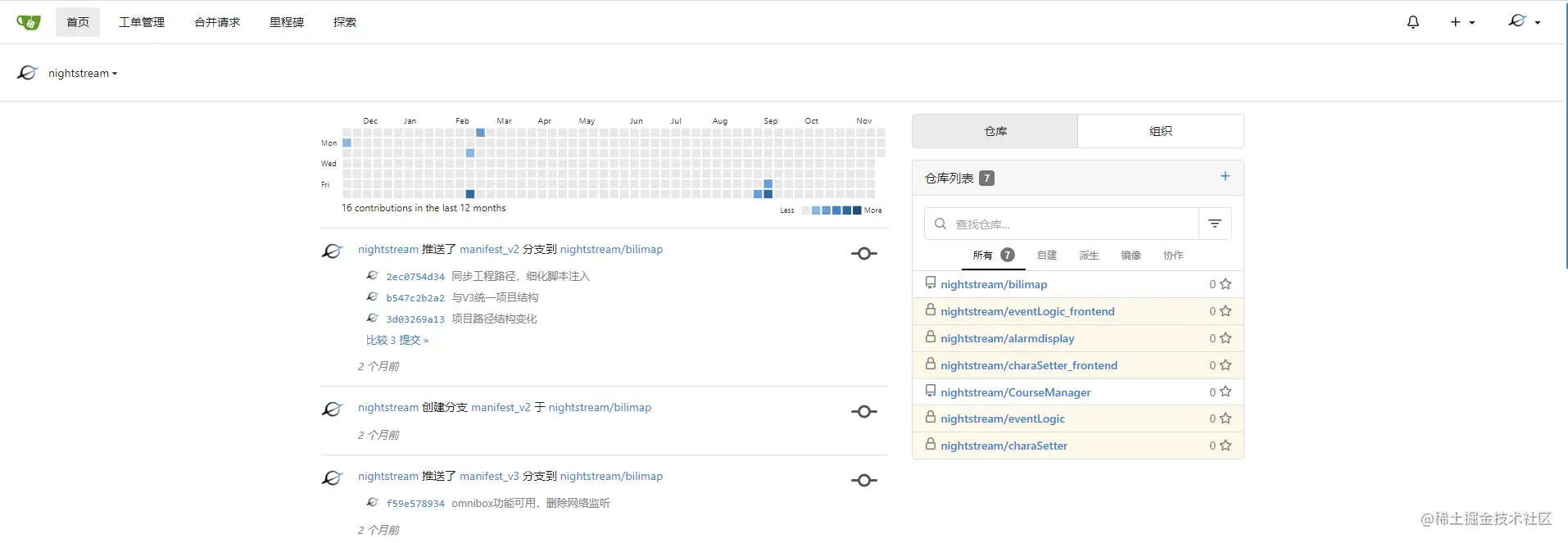Click the lock icon of nightstream/alarmdisplay
The width and height of the screenshot is (1568, 543).
click(931, 337)
